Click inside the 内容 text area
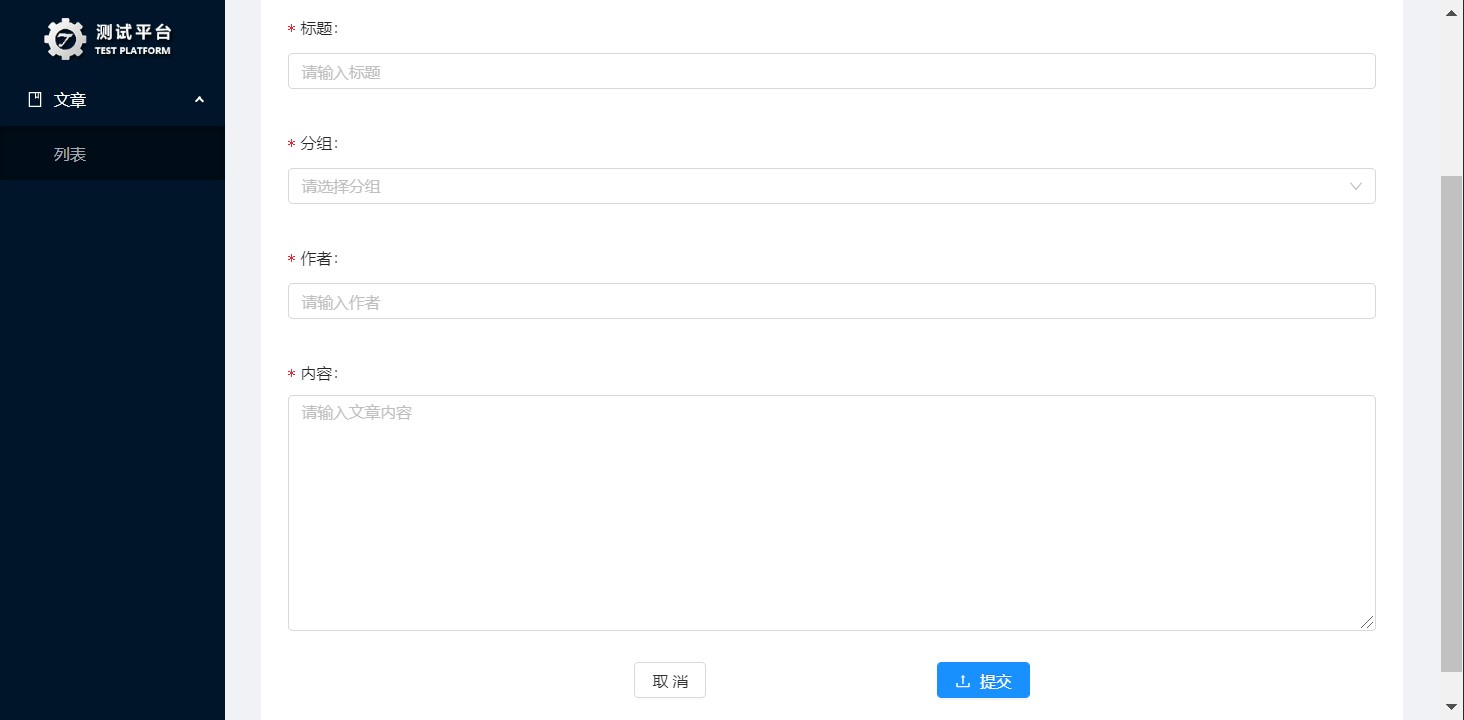 click(x=831, y=513)
